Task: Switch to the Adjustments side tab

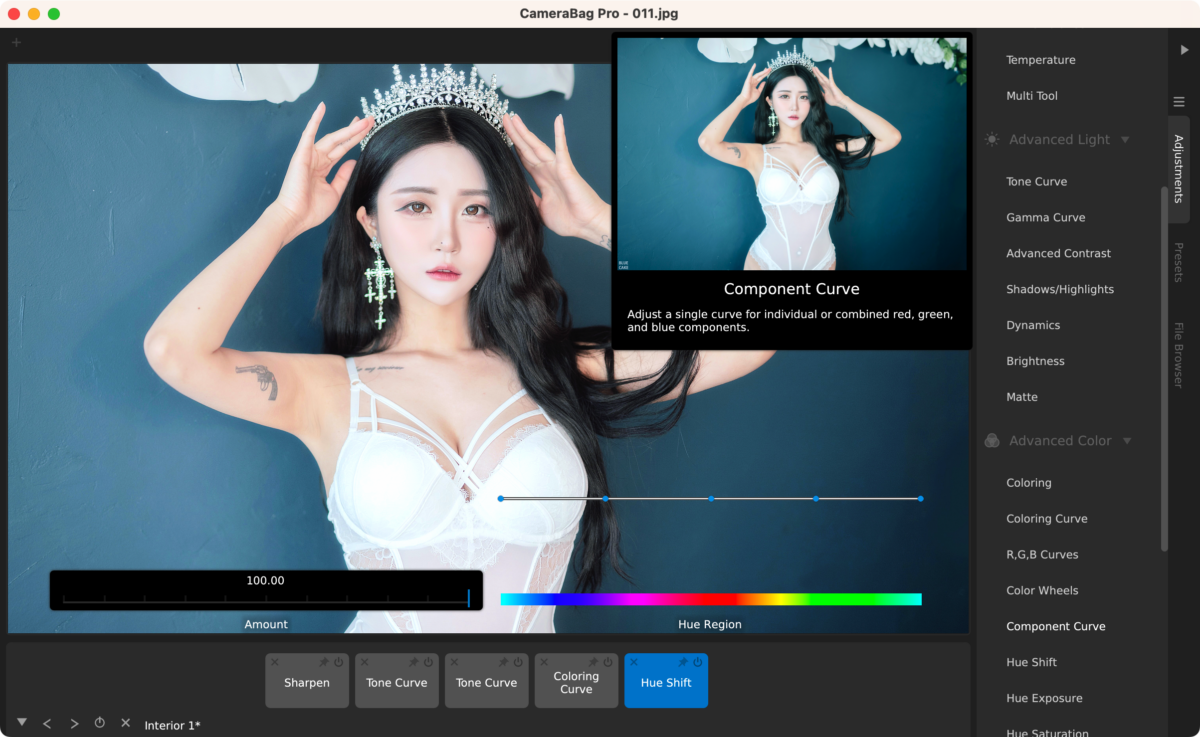Action: point(1179,169)
